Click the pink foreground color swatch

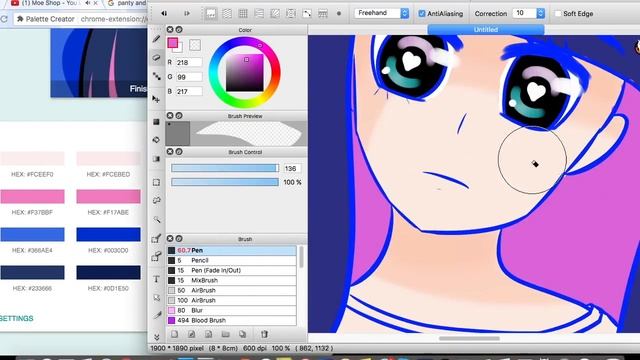coord(173,43)
